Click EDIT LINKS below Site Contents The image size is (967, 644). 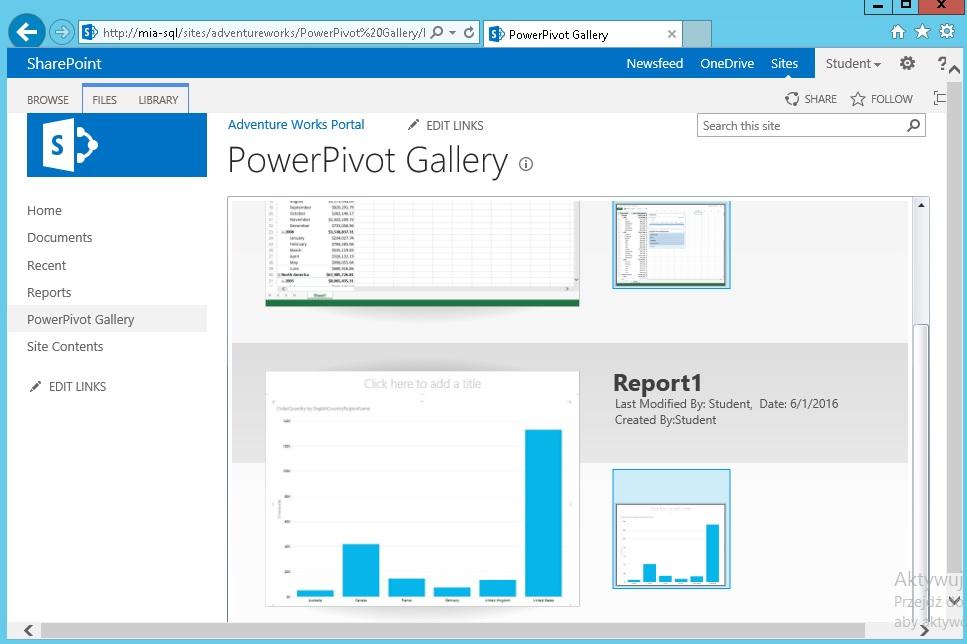point(68,387)
